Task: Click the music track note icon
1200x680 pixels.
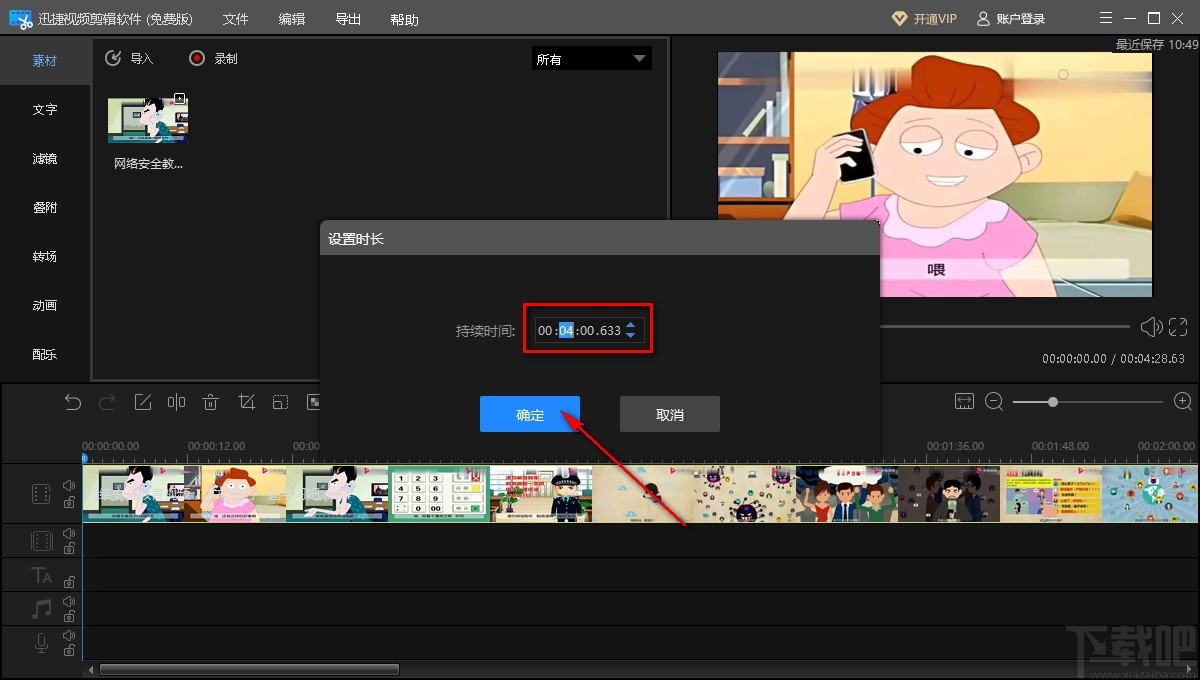Action: click(41, 609)
